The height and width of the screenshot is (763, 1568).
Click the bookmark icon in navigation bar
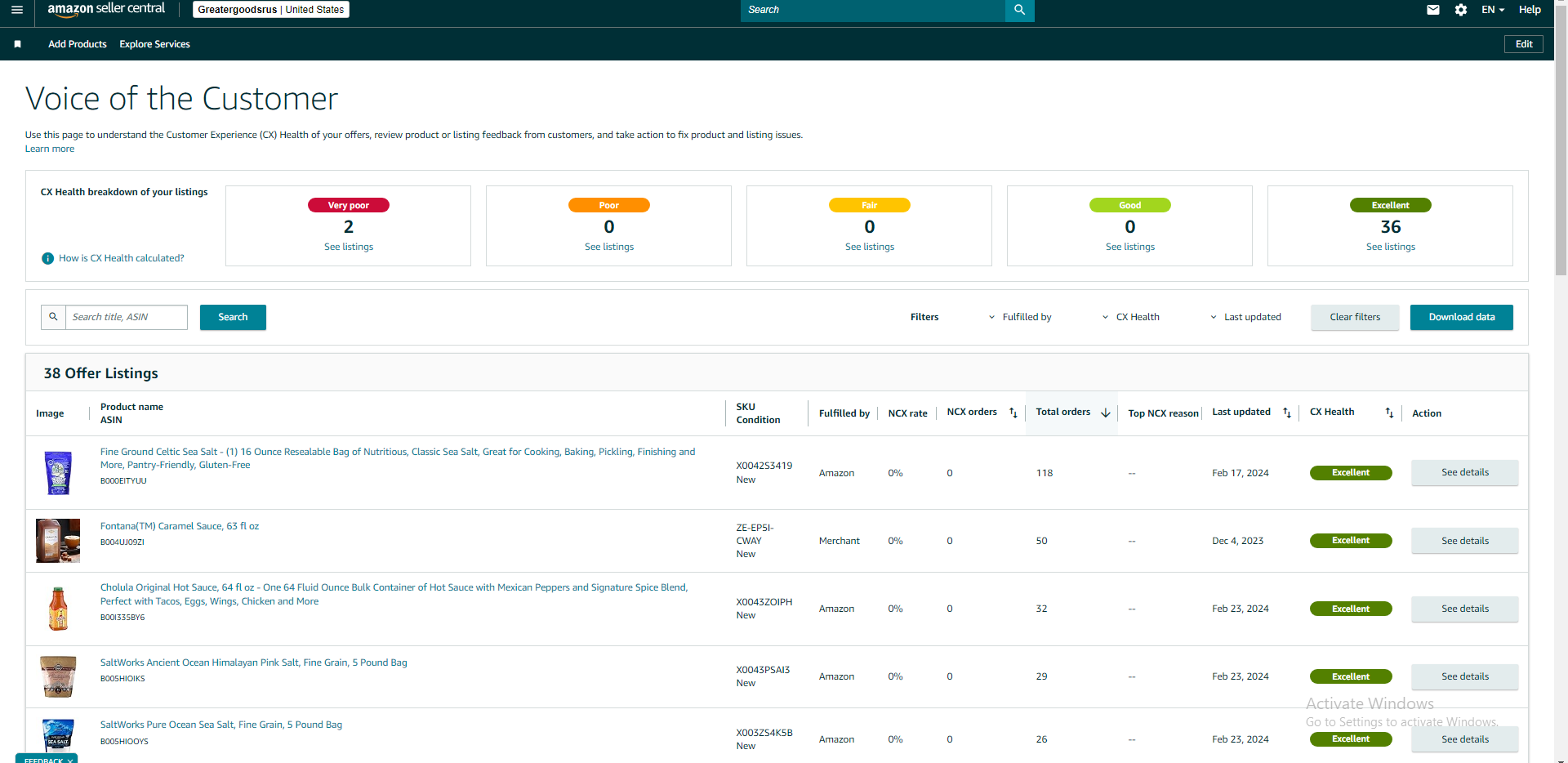click(x=17, y=44)
